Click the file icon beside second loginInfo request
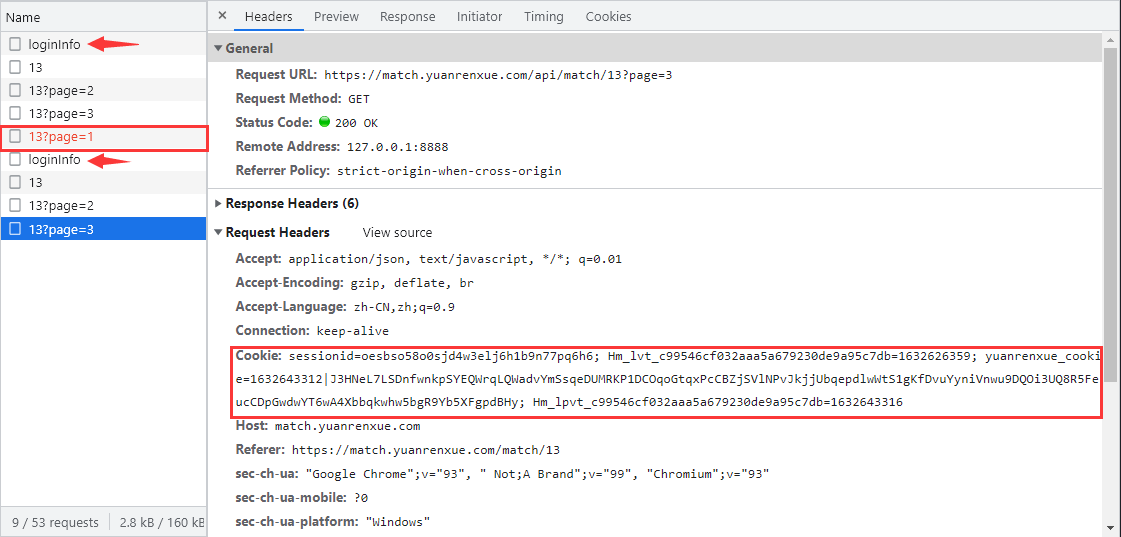 (x=15, y=160)
